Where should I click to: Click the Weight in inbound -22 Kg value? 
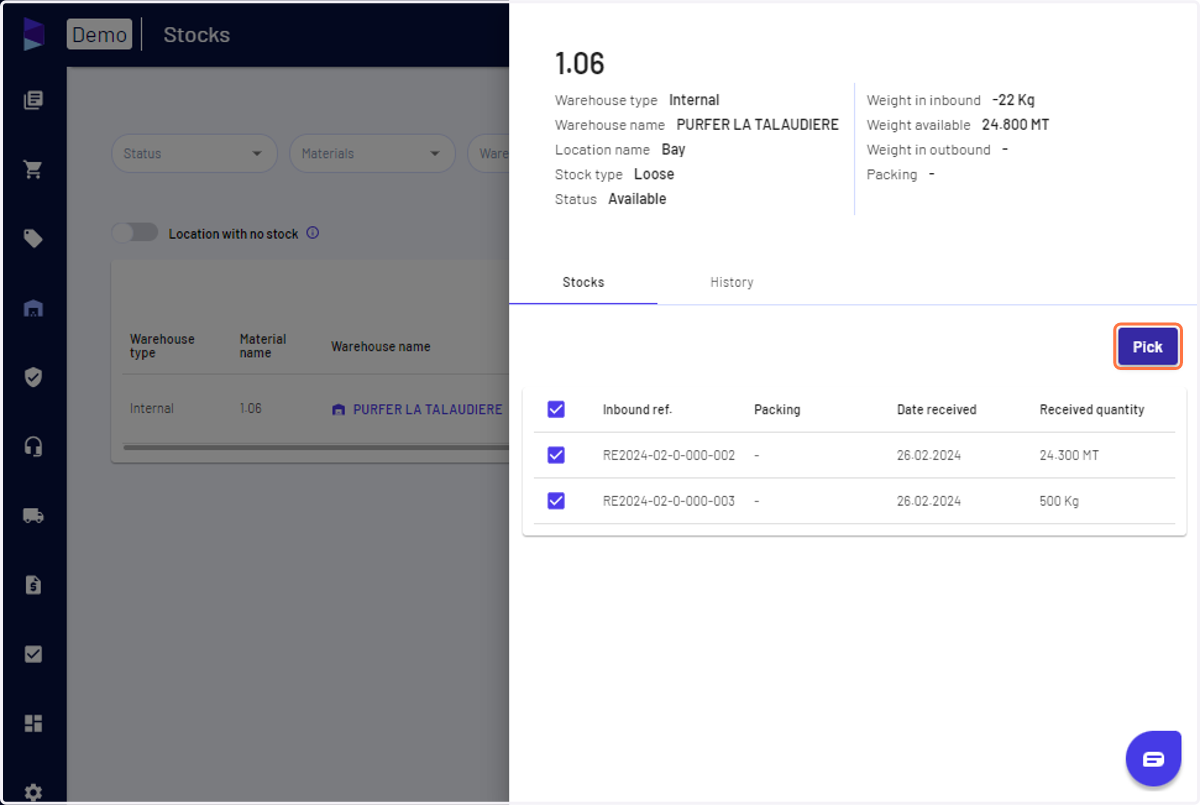pos(1013,100)
